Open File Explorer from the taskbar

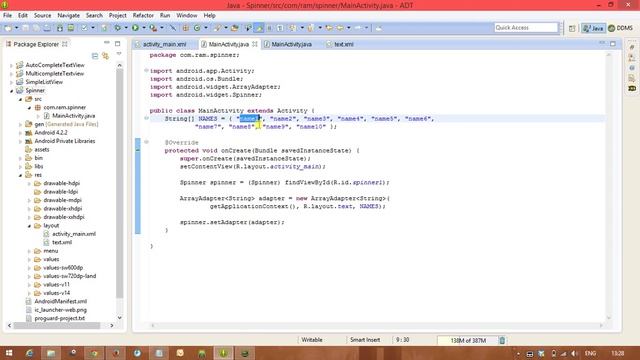tap(51, 353)
